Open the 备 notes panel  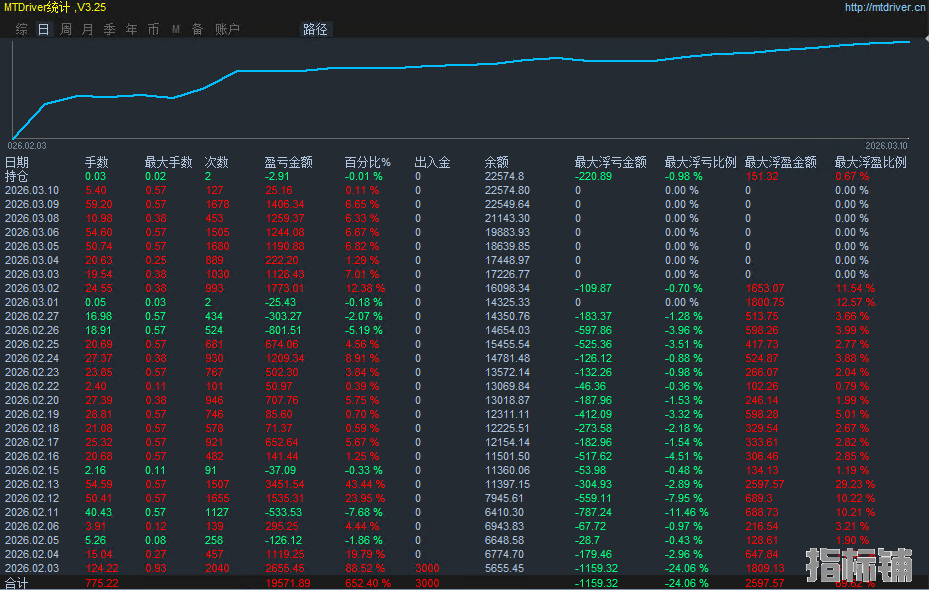[x=196, y=29]
